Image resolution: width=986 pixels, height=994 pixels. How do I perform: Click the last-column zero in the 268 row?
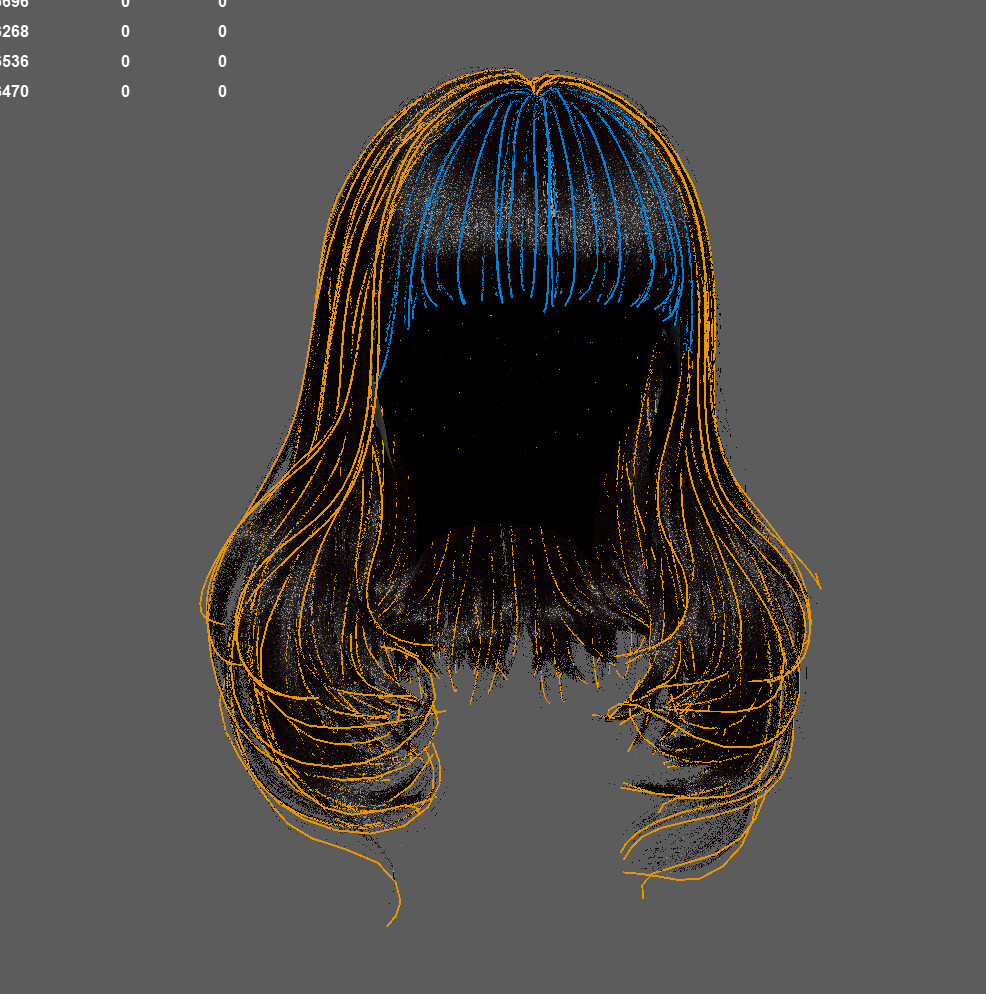[x=222, y=31]
